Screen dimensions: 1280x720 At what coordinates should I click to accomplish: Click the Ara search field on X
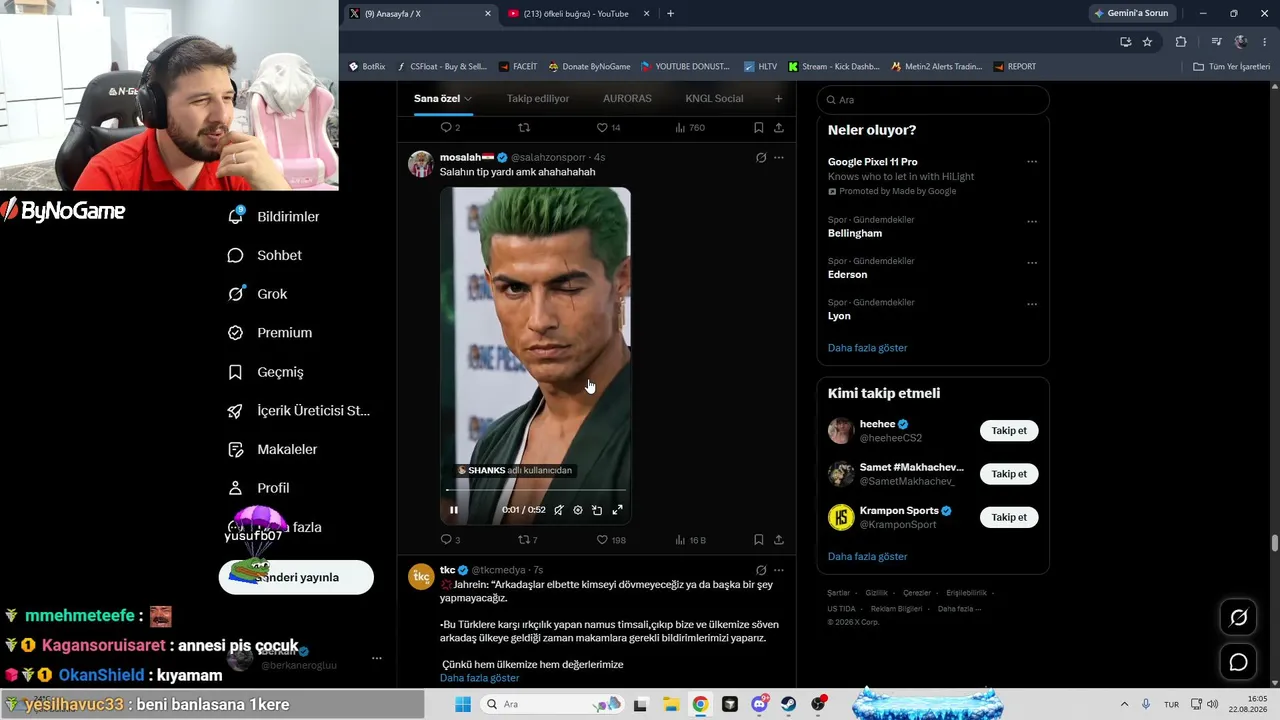pyautogui.click(x=933, y=100)
